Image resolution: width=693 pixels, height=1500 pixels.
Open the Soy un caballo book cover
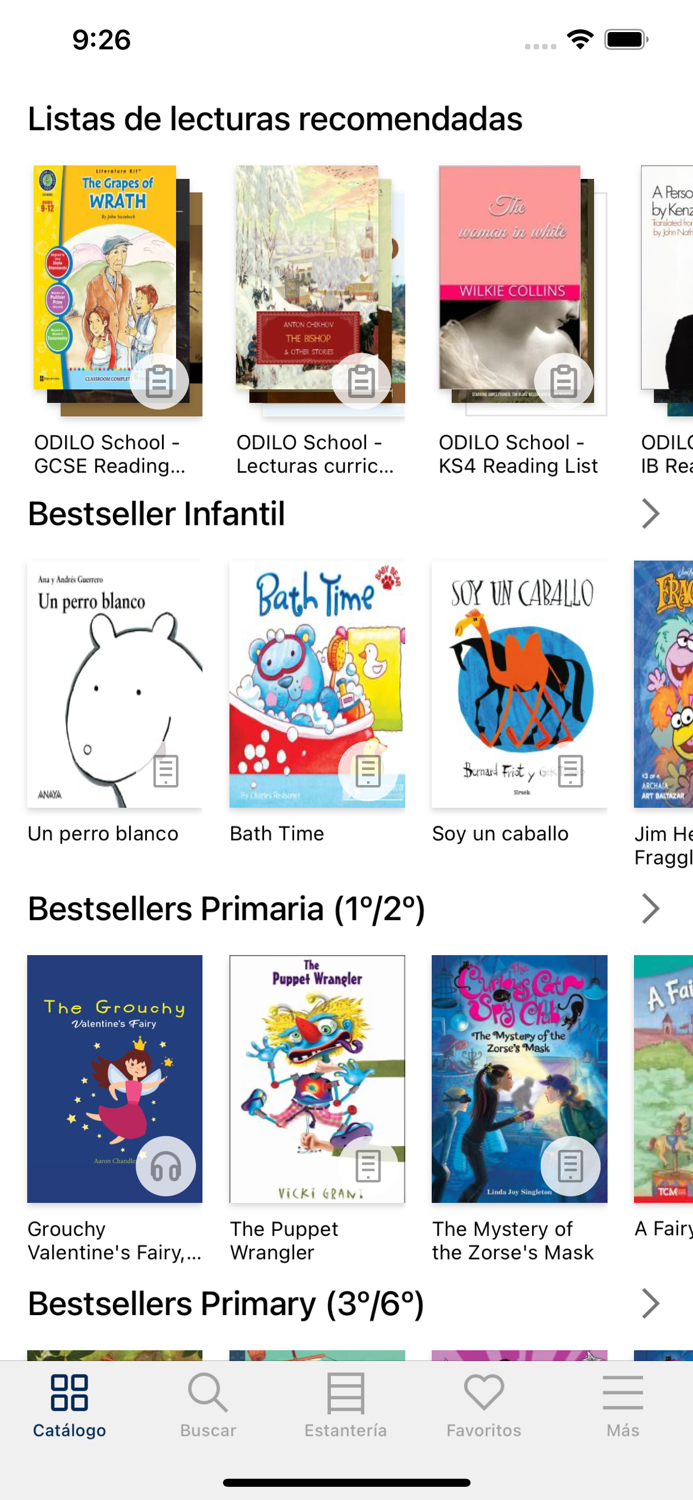click(x=519, y=684)
